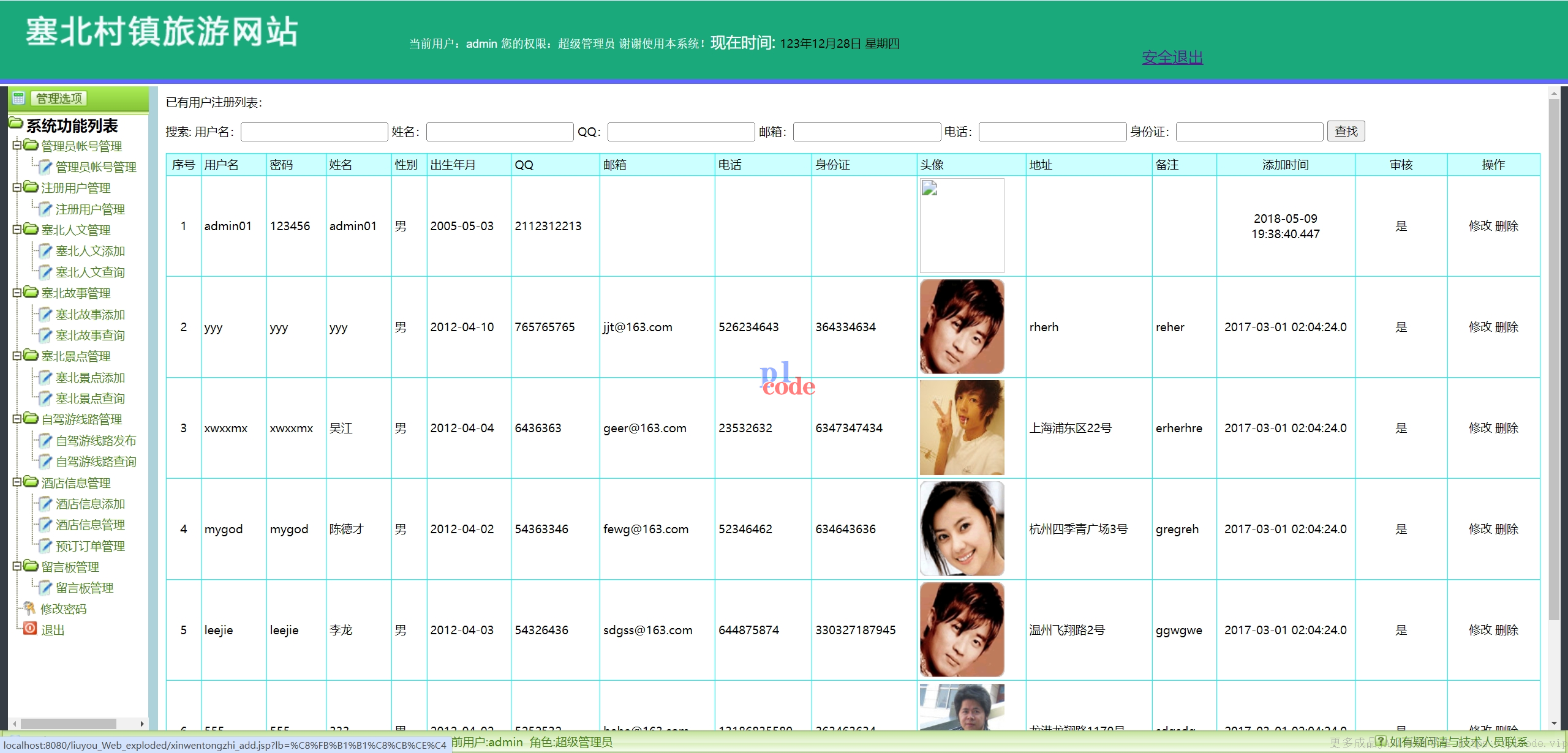Open 塞北故事查询 page

tap(90, 335)
